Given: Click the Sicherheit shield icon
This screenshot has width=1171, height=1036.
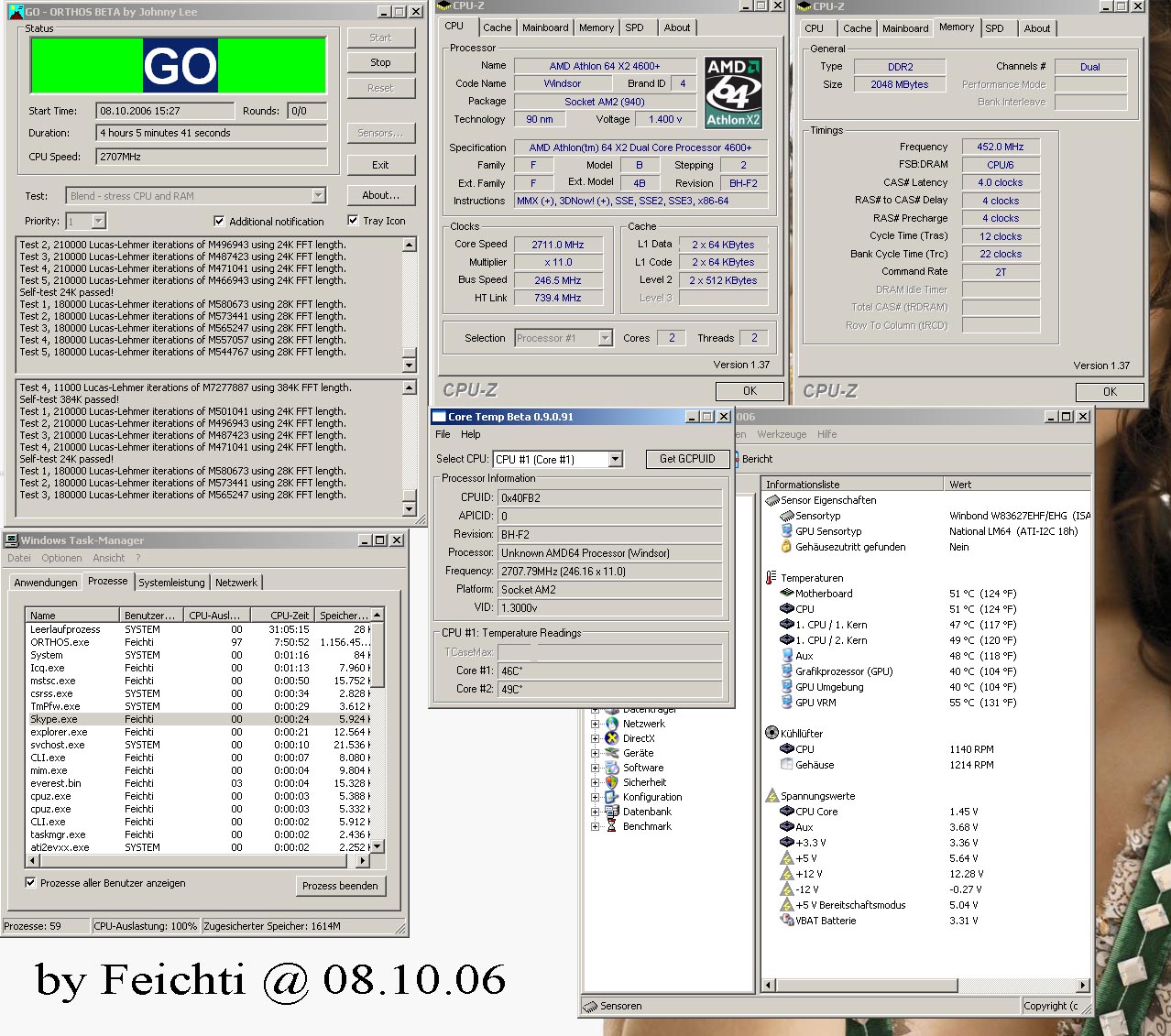Looking at the screenshot, I should (611, 782).
